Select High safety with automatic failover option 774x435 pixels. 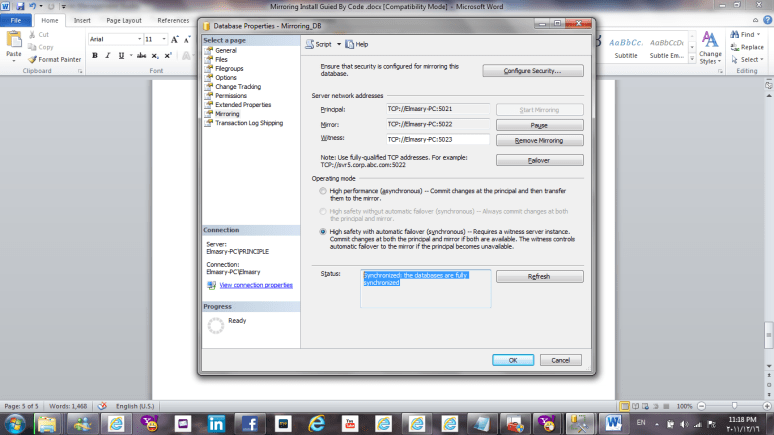point(321,231)
